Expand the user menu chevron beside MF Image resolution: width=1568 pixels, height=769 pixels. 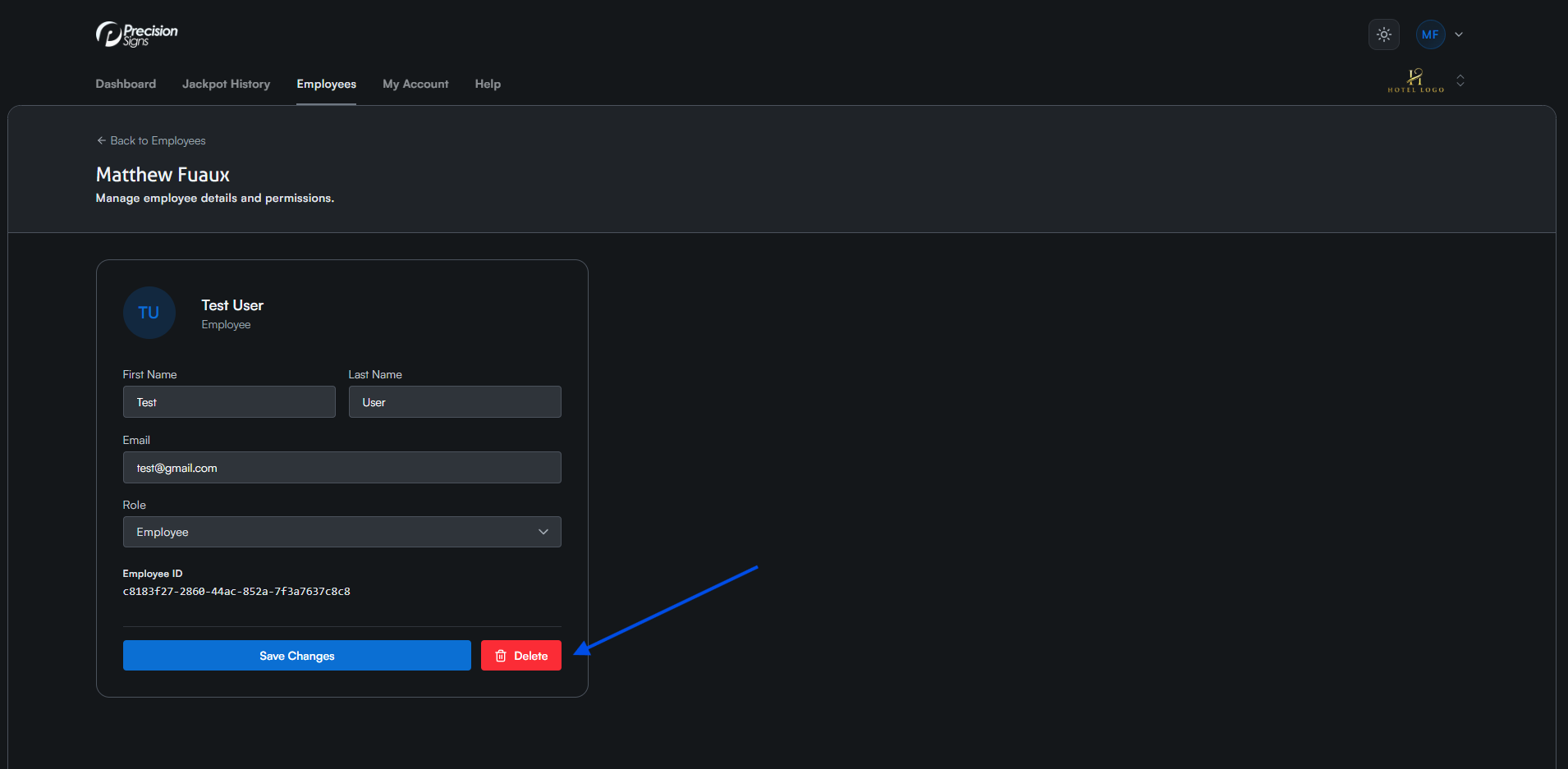click(x=1459, y=34)
